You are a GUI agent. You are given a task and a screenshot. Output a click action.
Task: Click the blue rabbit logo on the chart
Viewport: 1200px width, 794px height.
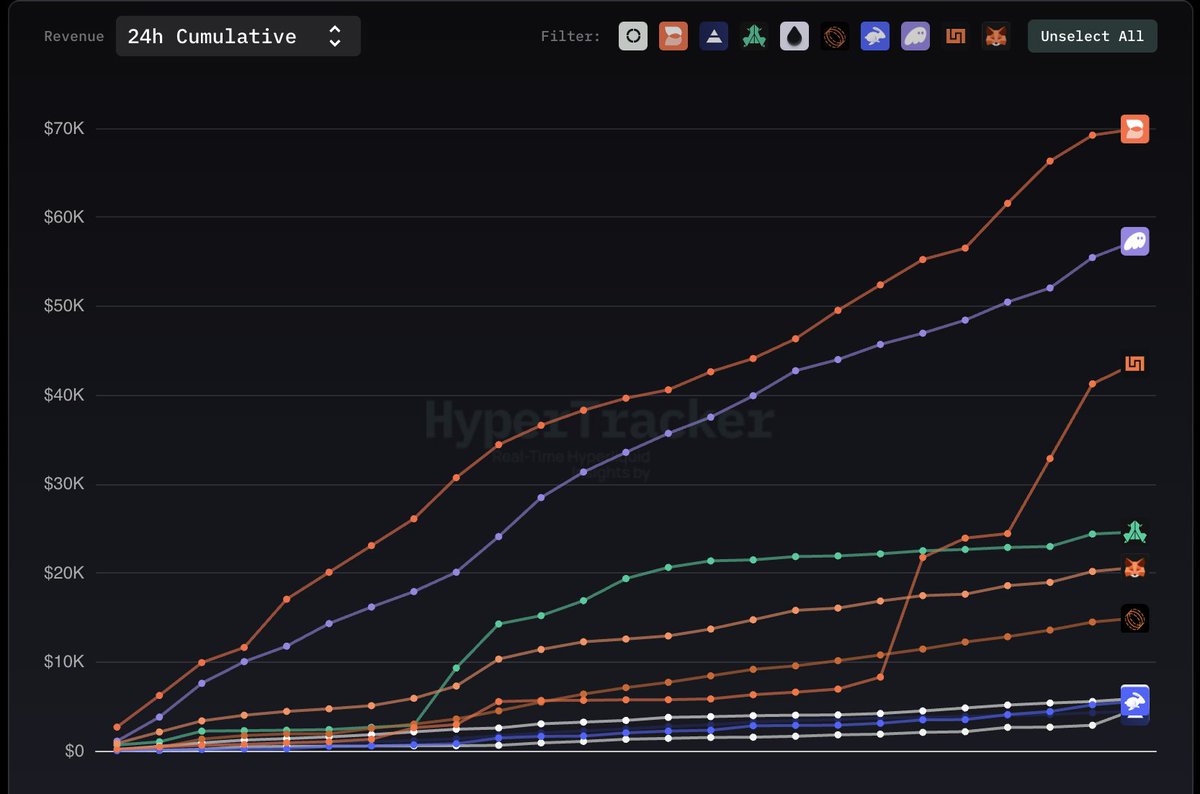[x=1135, y=703]
